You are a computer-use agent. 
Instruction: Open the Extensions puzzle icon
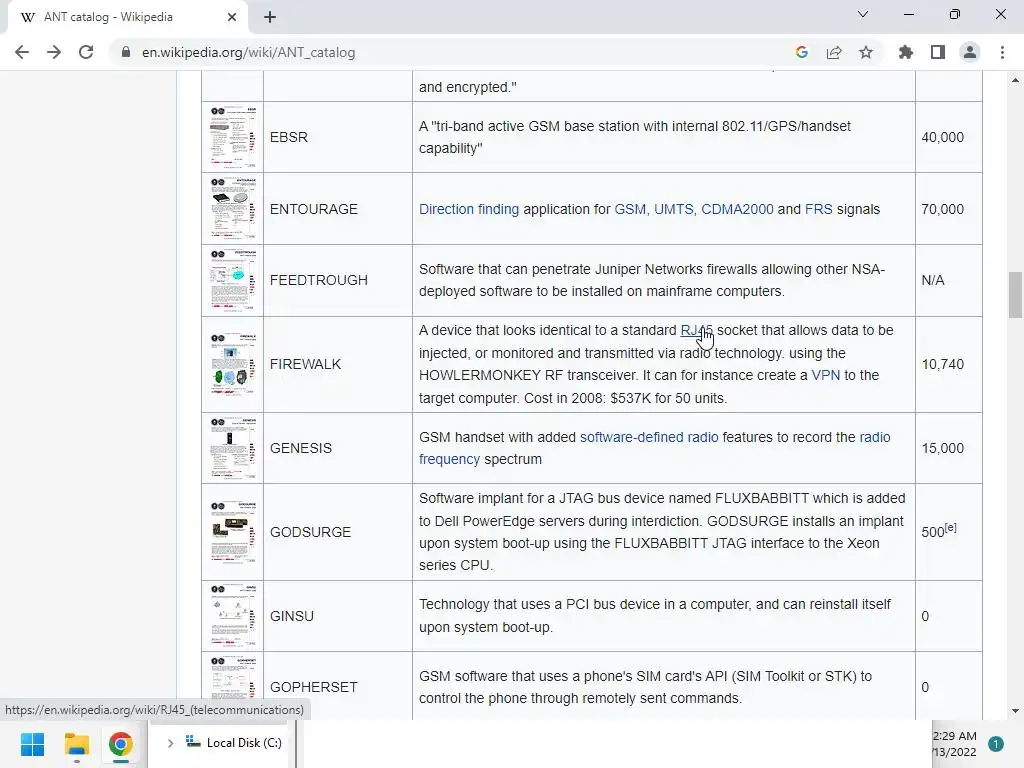click(906, 52)
